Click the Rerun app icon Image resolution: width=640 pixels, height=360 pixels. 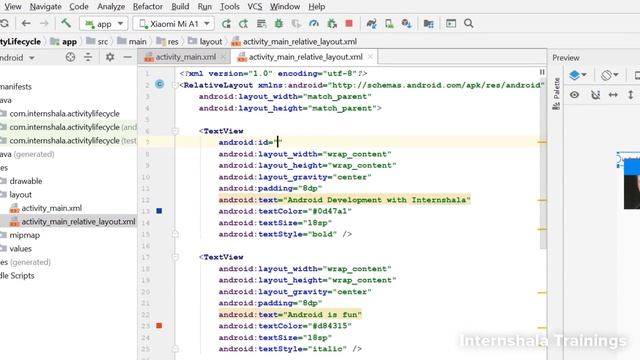pos(226,24)
